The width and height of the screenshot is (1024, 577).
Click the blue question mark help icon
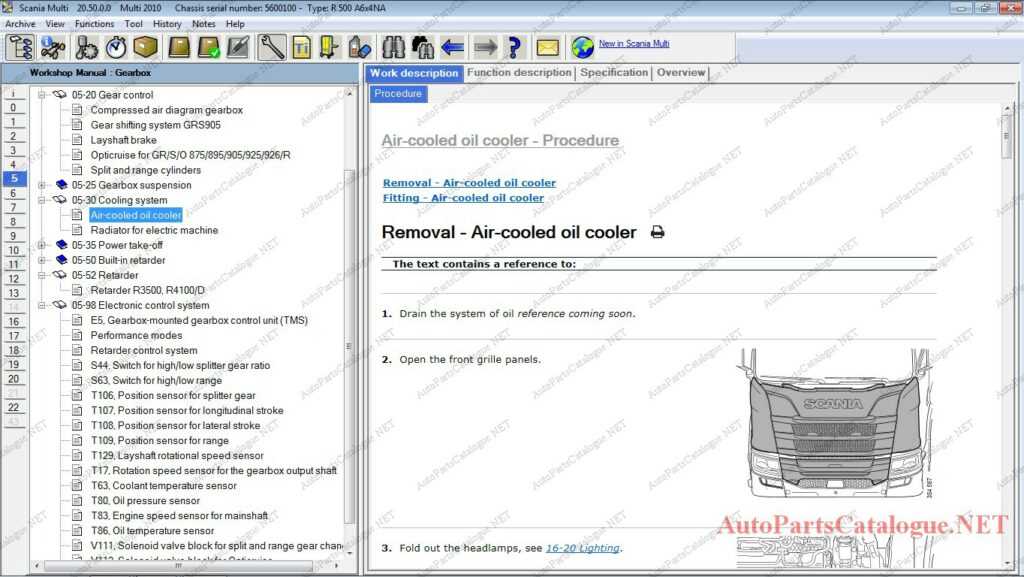pos(514,47)
